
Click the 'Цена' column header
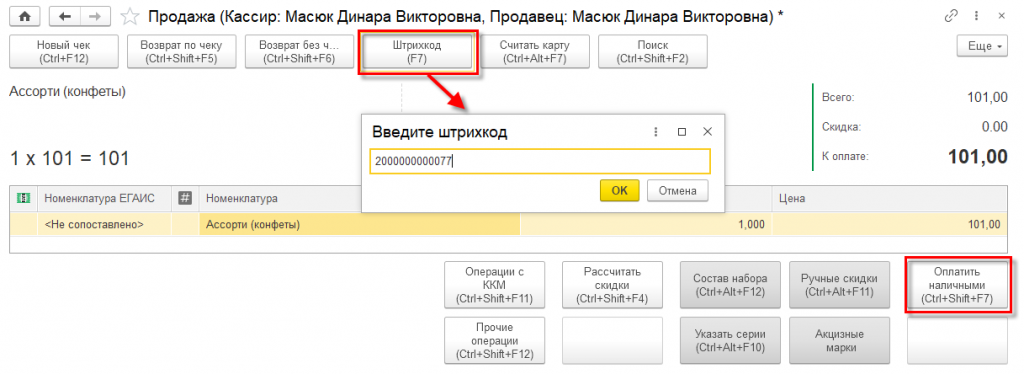(x=889, y=198)
